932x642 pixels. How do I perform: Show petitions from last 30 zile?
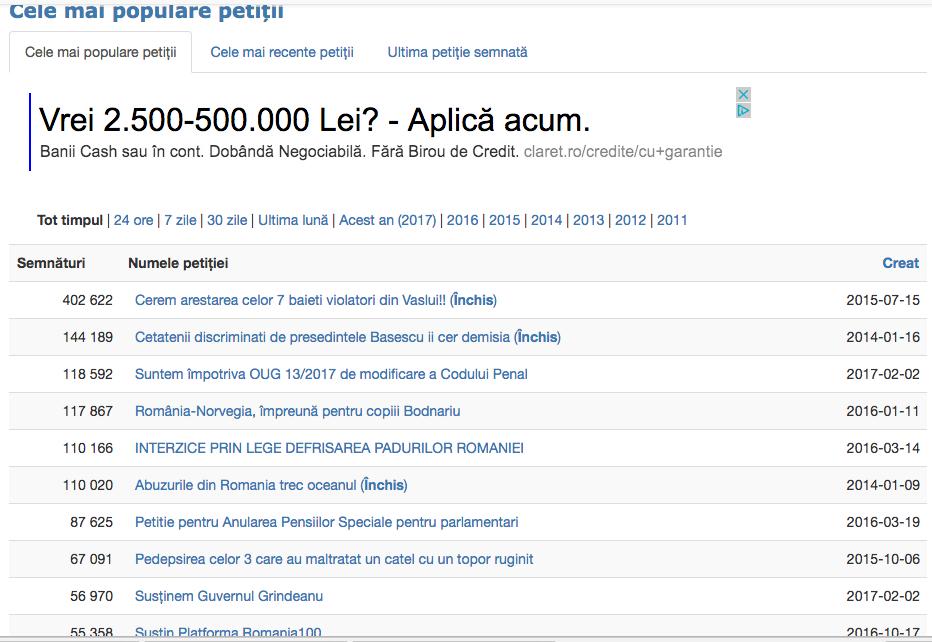coord(227,220)
